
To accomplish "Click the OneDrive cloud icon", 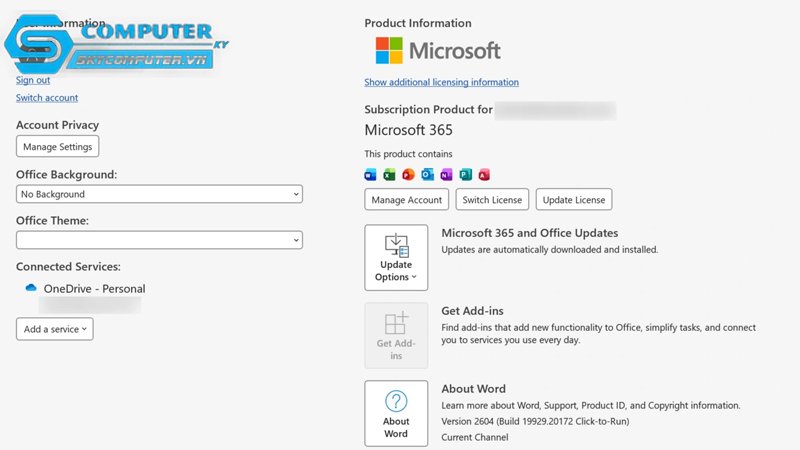I will click(31, 288).
